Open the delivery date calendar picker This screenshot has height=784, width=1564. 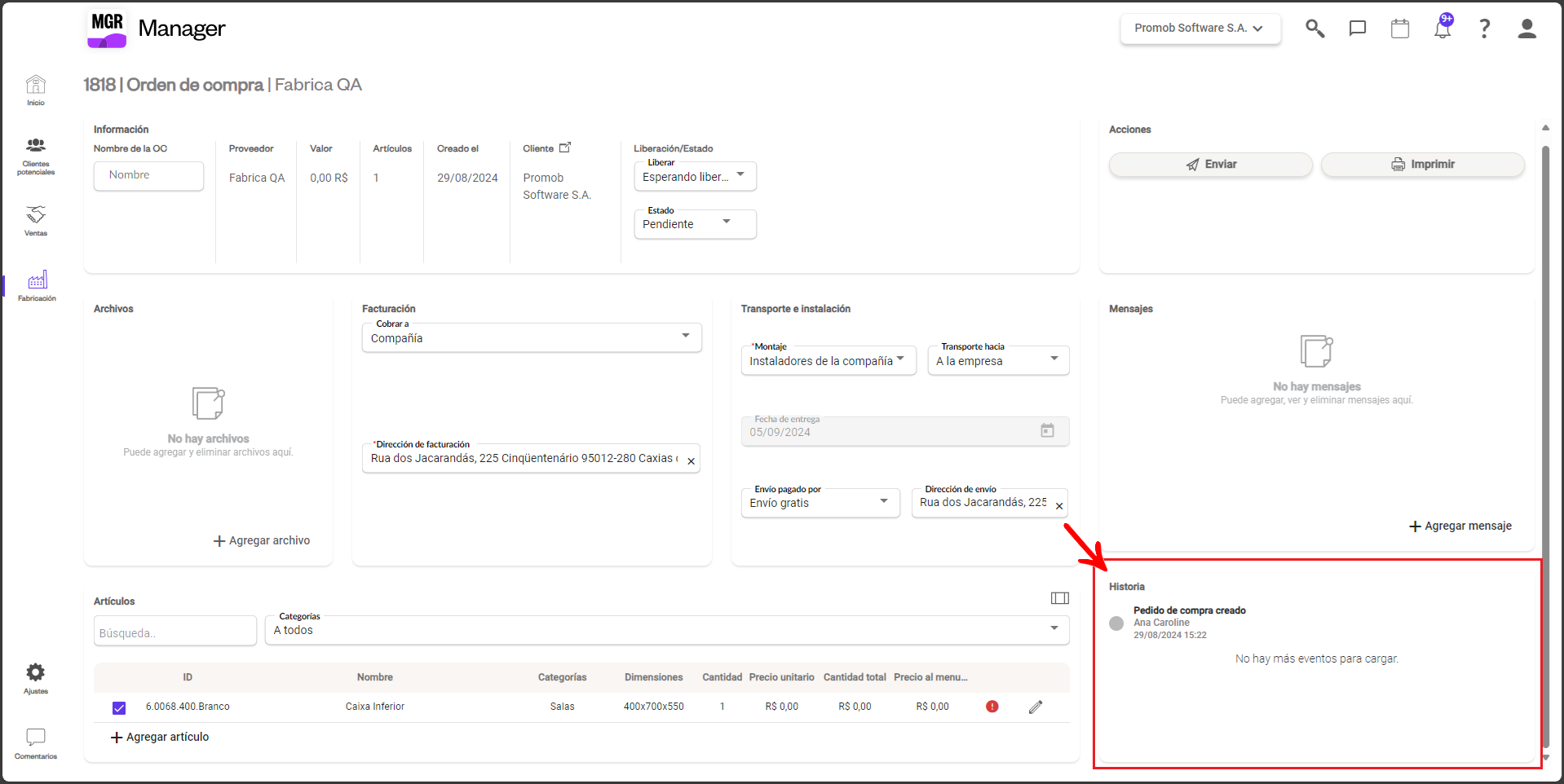point(1047,430)
